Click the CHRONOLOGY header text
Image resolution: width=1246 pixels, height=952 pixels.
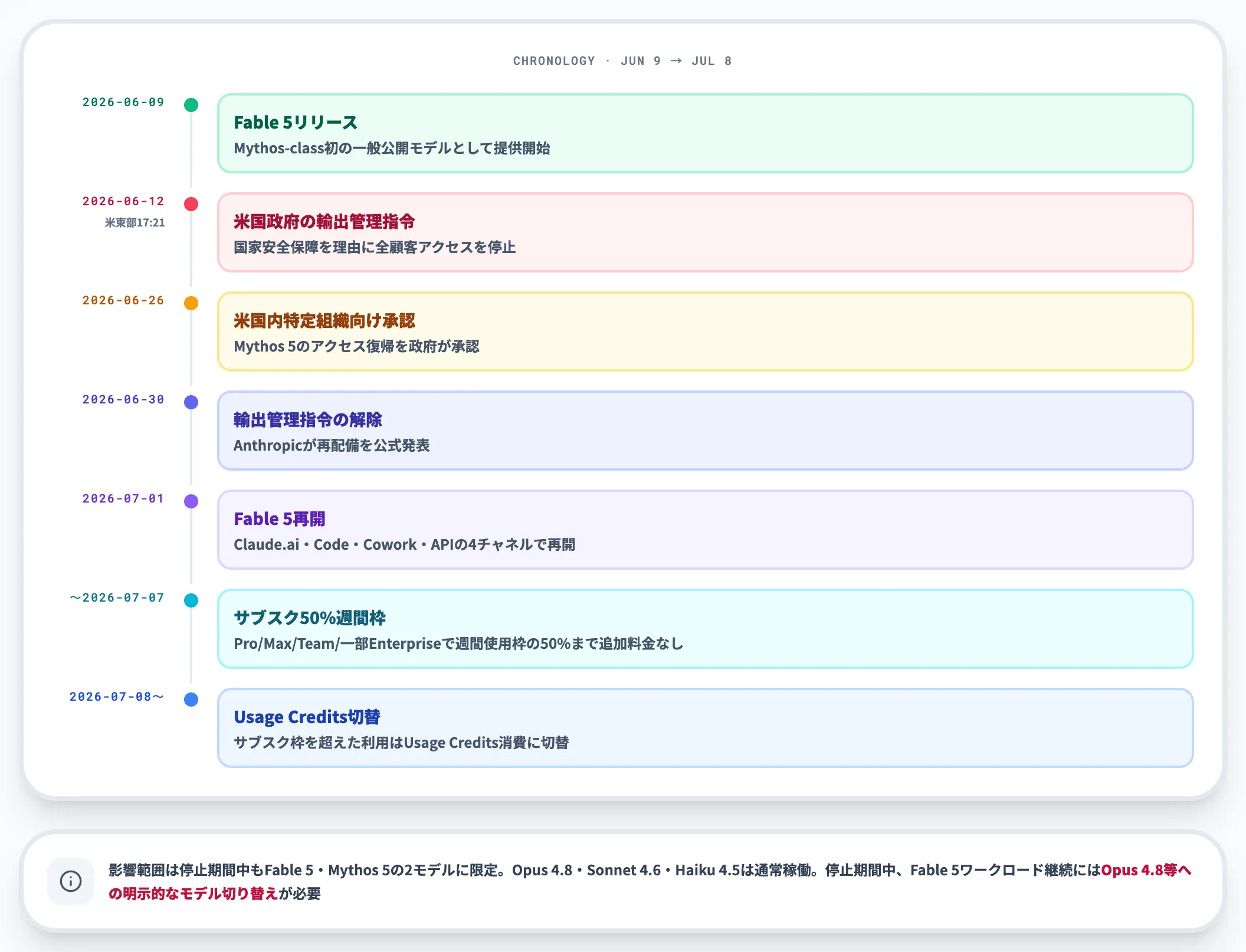point(554,61)
